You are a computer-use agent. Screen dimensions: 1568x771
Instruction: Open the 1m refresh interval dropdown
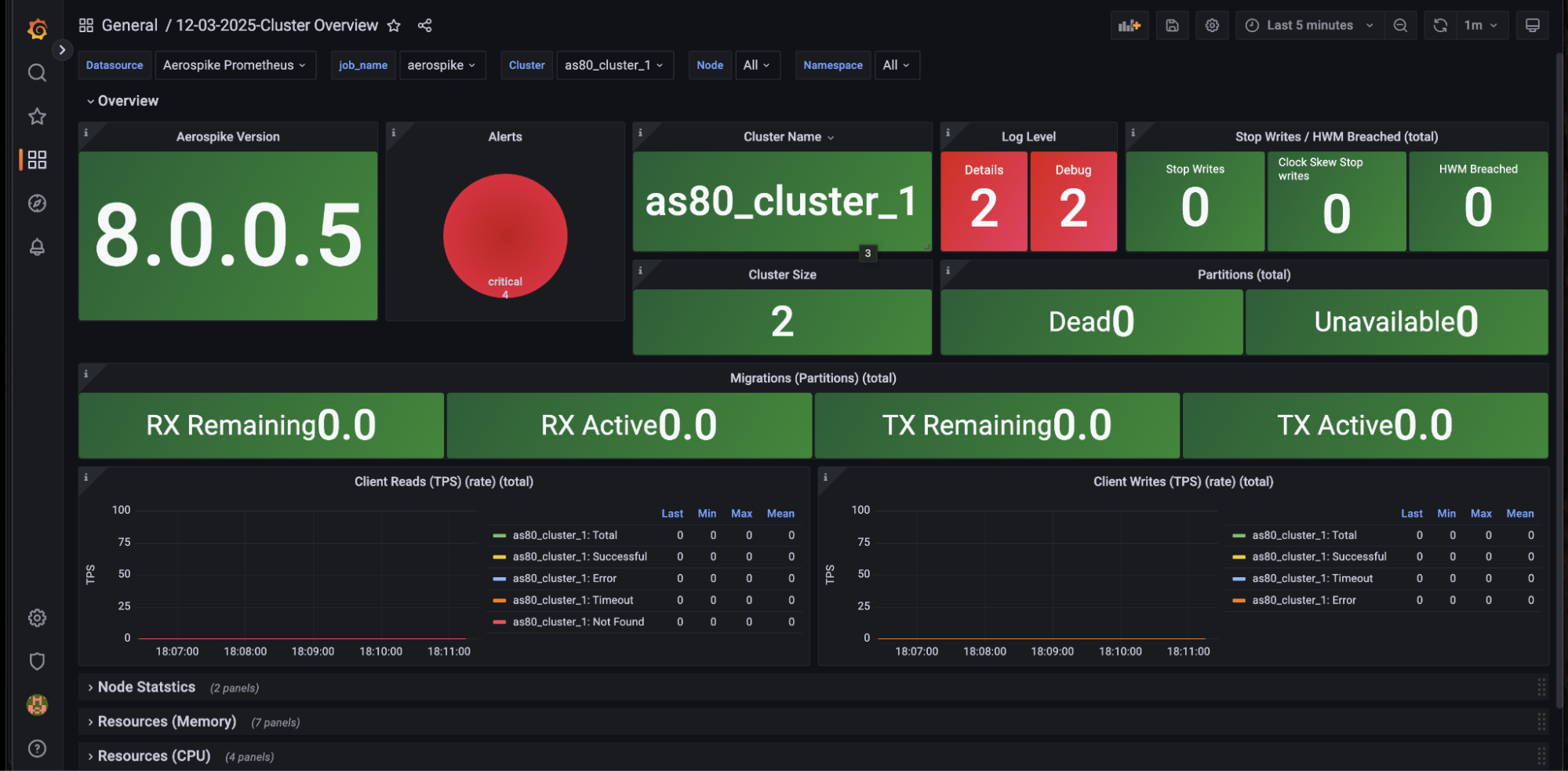tap(1481, 25)
